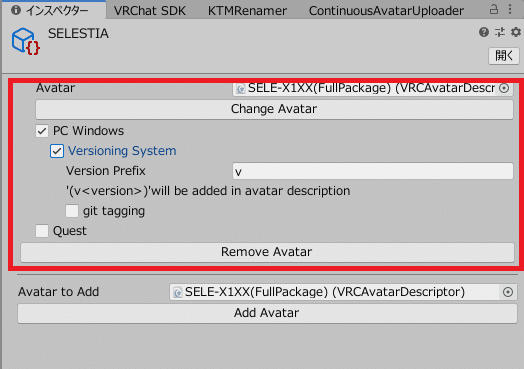Switch to the ContinuousAvatarUploader tab
Screen dimensions: 524x369
point(386,11)
